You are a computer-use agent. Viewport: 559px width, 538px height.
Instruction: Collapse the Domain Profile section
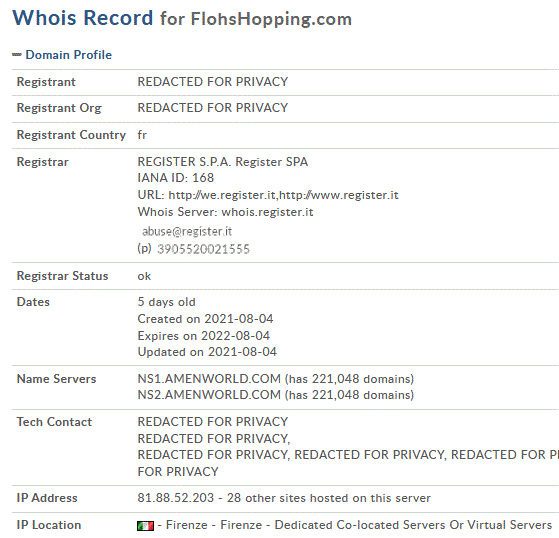(68, 55)
